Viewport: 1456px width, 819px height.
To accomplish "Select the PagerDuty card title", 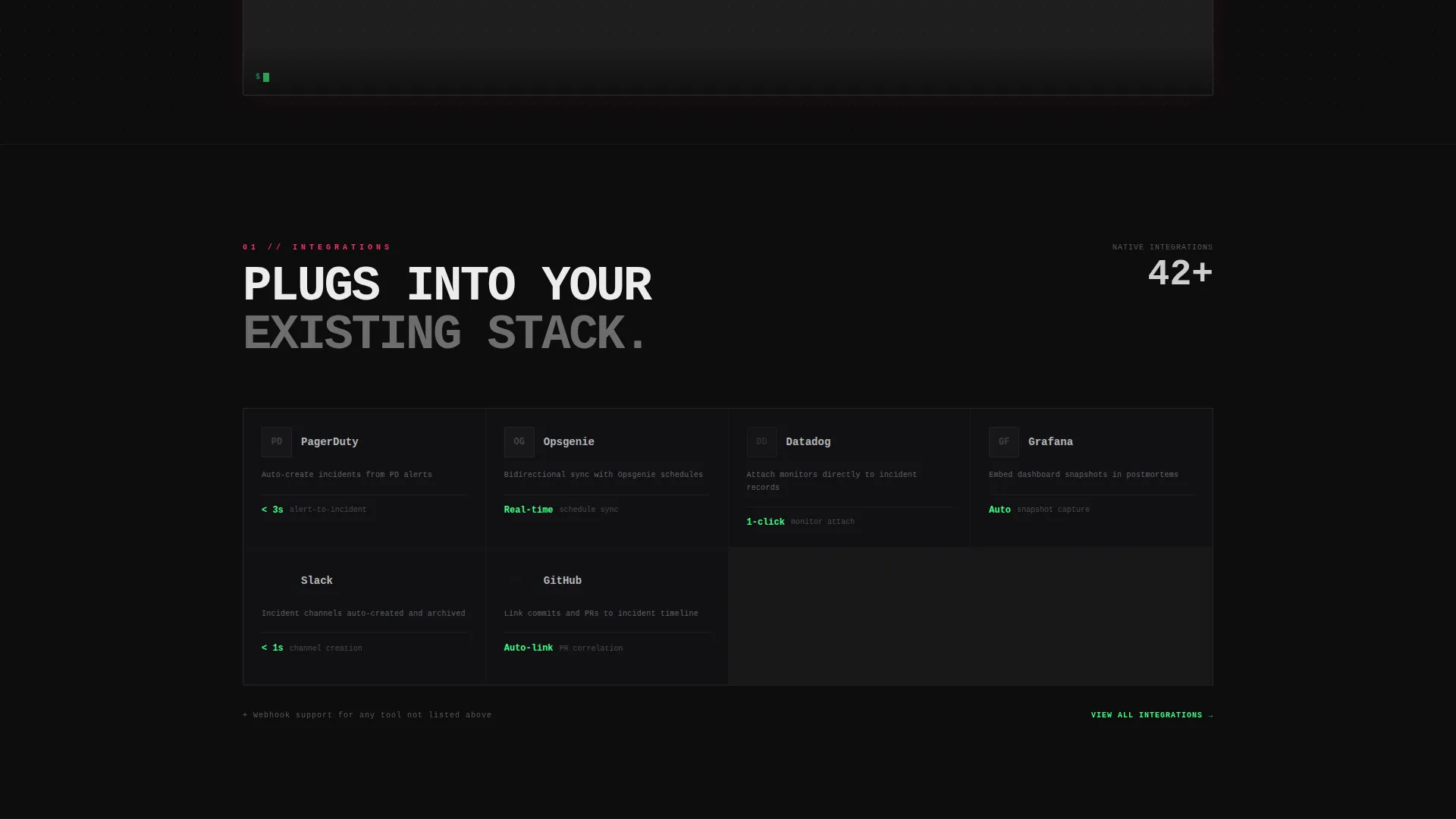I will click(330, 442).
